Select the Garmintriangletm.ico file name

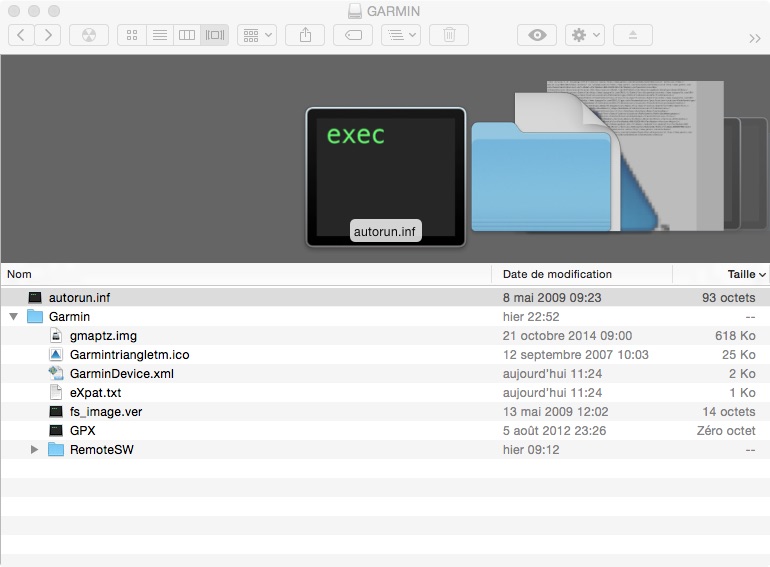(130, 354)
